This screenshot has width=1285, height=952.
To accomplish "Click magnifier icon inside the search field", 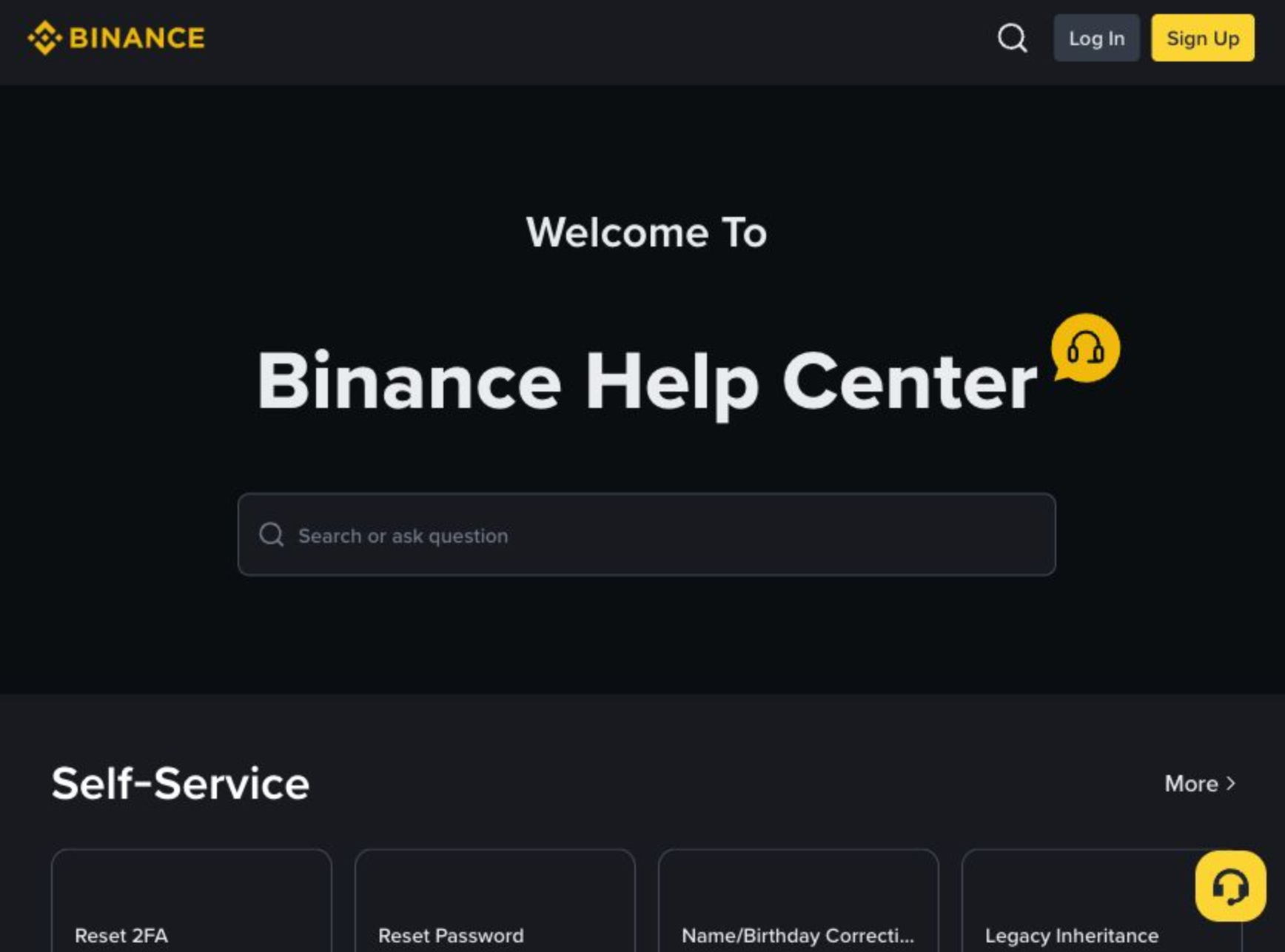I will [272, 534].
